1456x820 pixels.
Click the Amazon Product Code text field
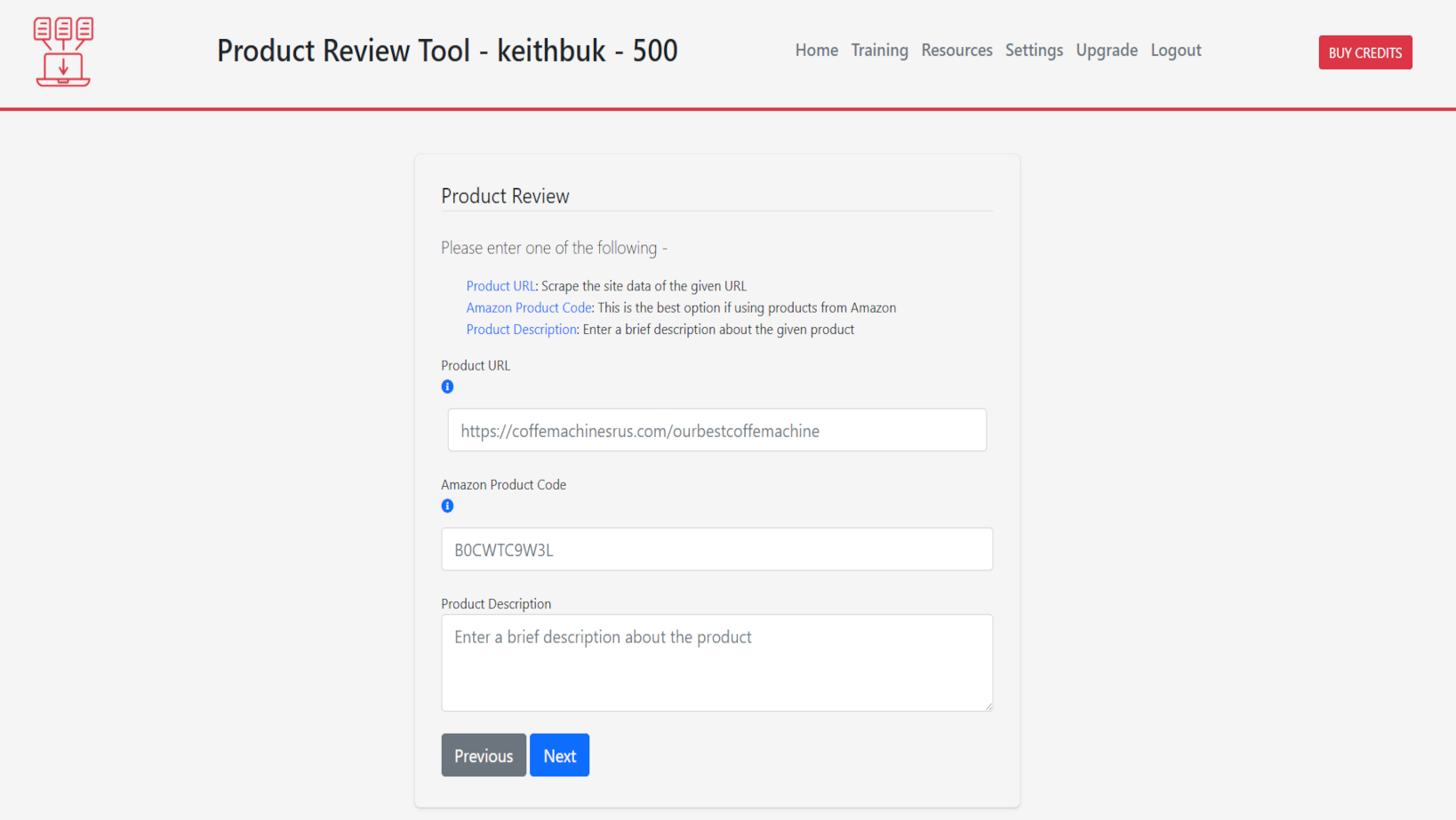pos(716,549)
